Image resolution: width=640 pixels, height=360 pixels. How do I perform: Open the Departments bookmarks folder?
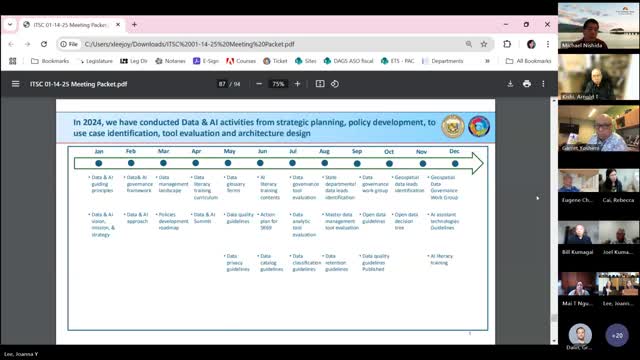click(x=443, y=61)
